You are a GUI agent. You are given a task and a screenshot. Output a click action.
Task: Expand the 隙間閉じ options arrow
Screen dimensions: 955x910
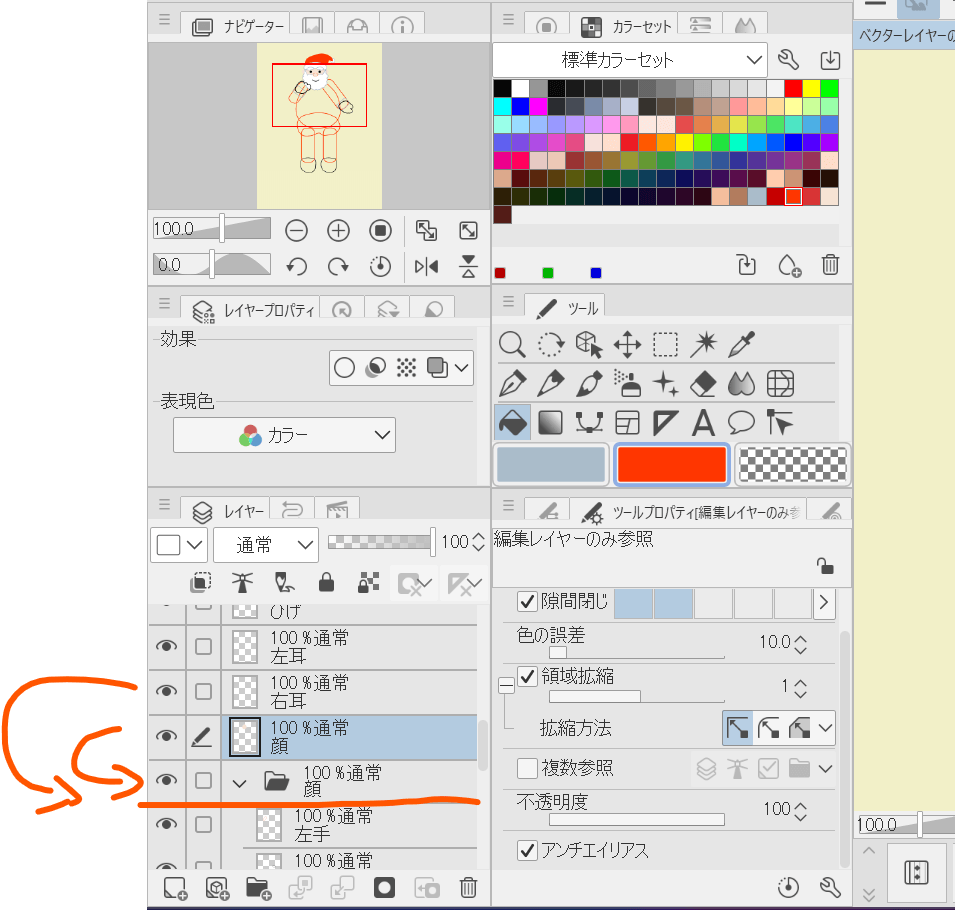point(824,602)
